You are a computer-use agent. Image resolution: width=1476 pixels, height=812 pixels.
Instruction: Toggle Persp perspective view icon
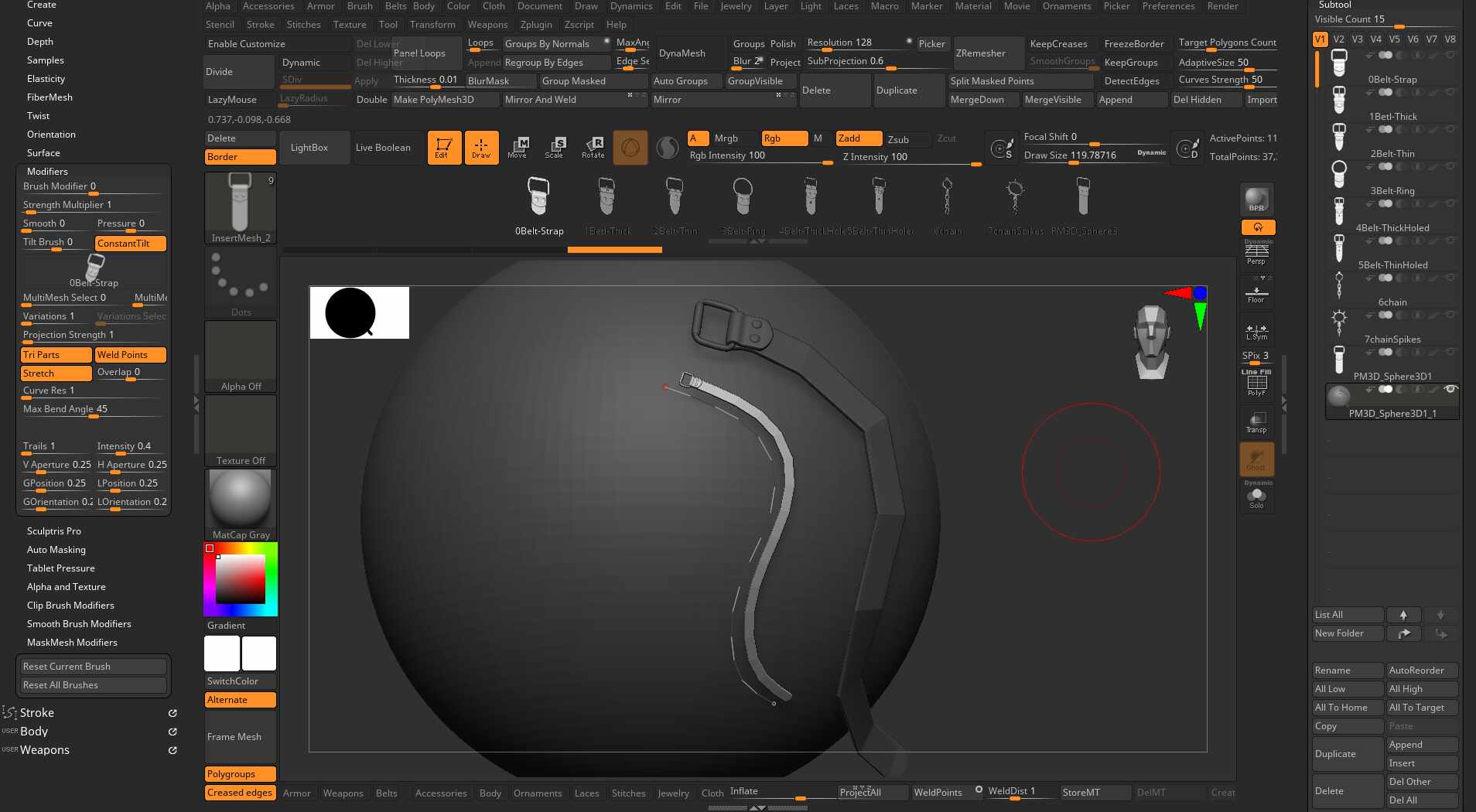[x=1256, y=253]
